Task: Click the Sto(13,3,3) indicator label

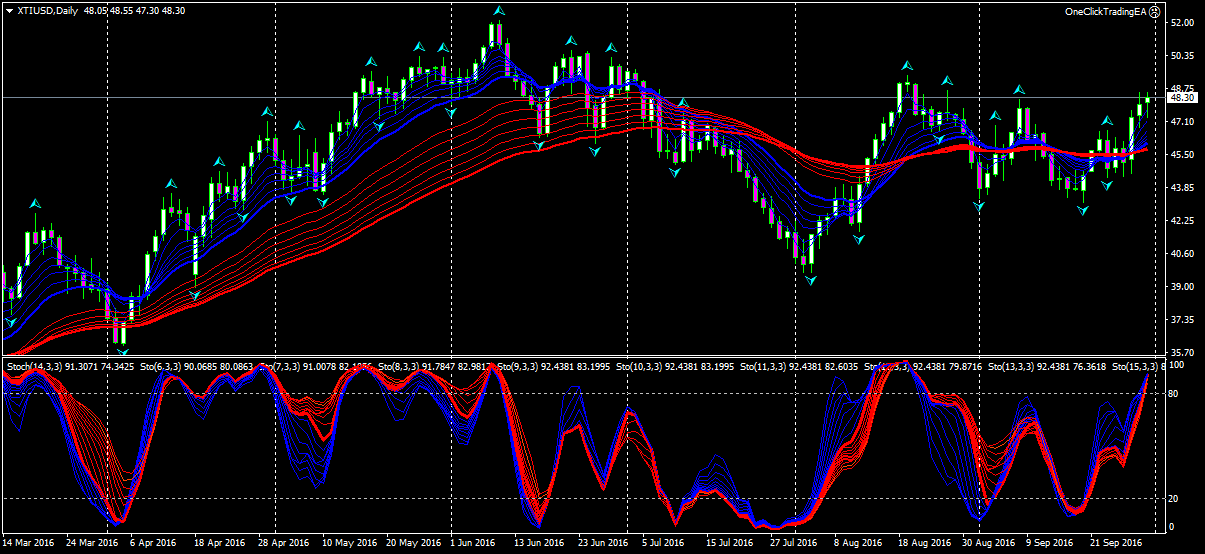Action: 1011,368
